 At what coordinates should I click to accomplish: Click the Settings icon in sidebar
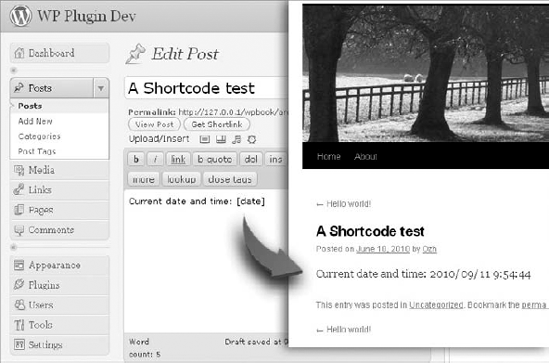coord(19,344)
